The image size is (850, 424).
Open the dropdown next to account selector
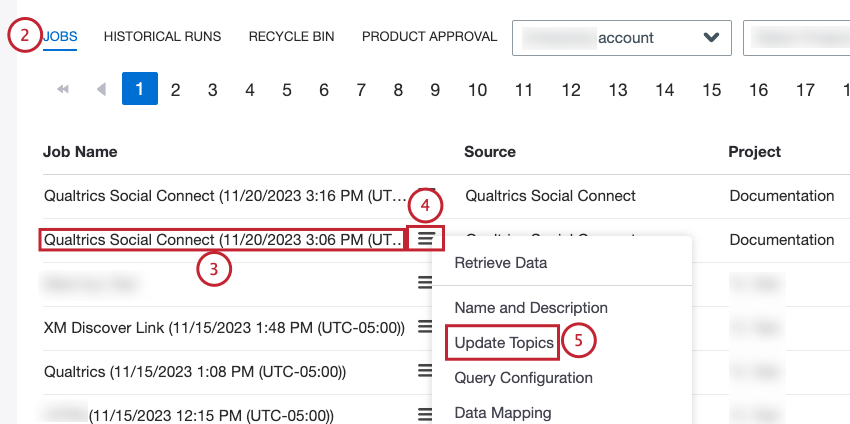pos(797,38)
